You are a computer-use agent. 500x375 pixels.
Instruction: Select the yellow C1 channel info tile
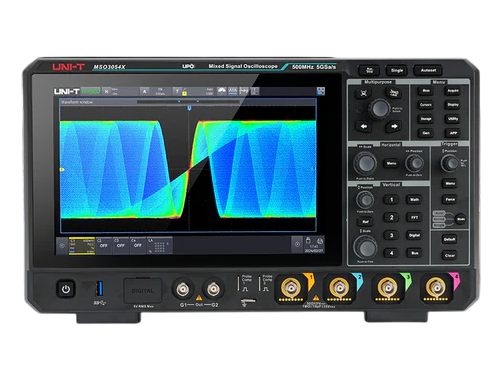tap(82, 246)
